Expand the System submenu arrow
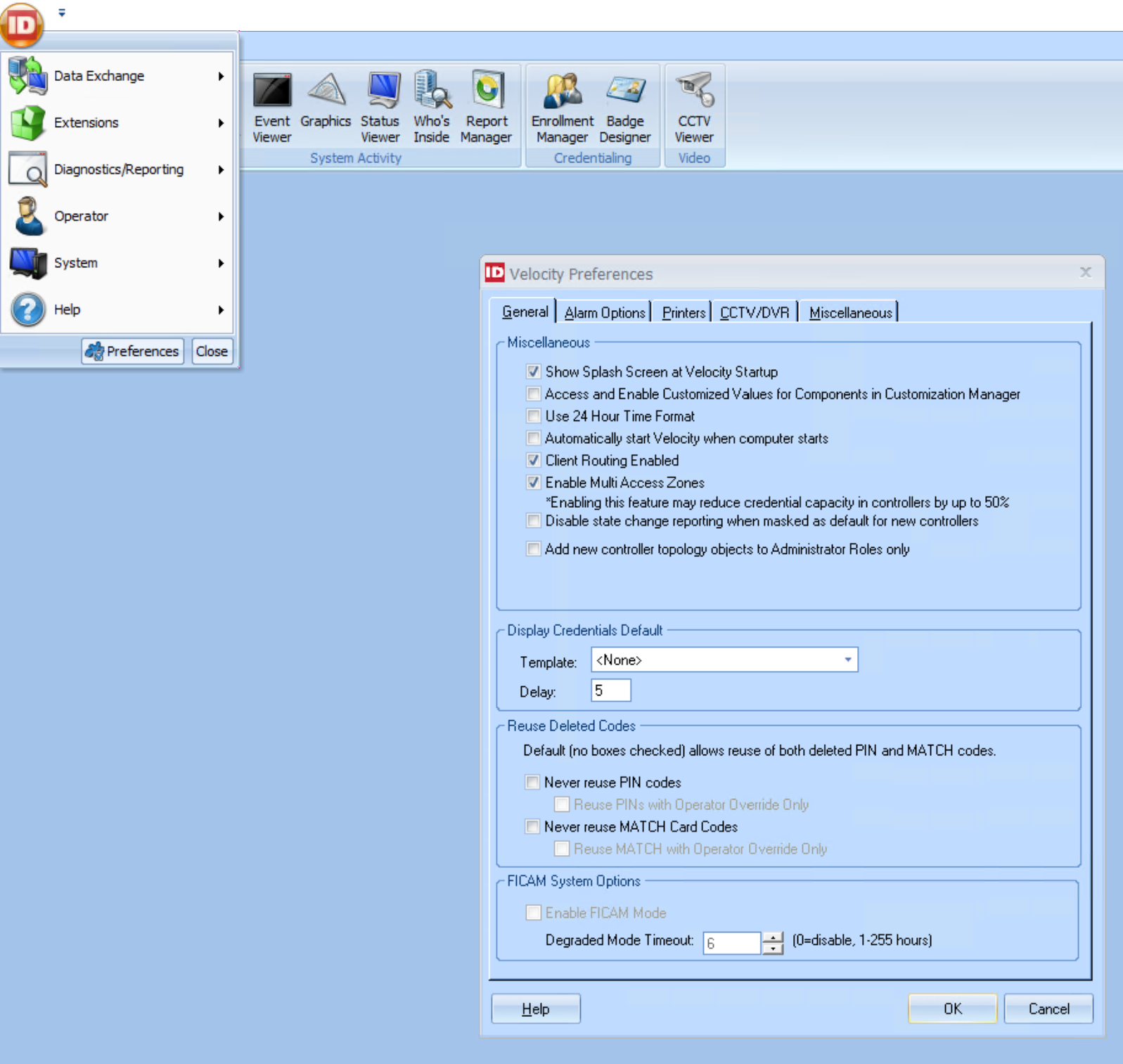 221,263
